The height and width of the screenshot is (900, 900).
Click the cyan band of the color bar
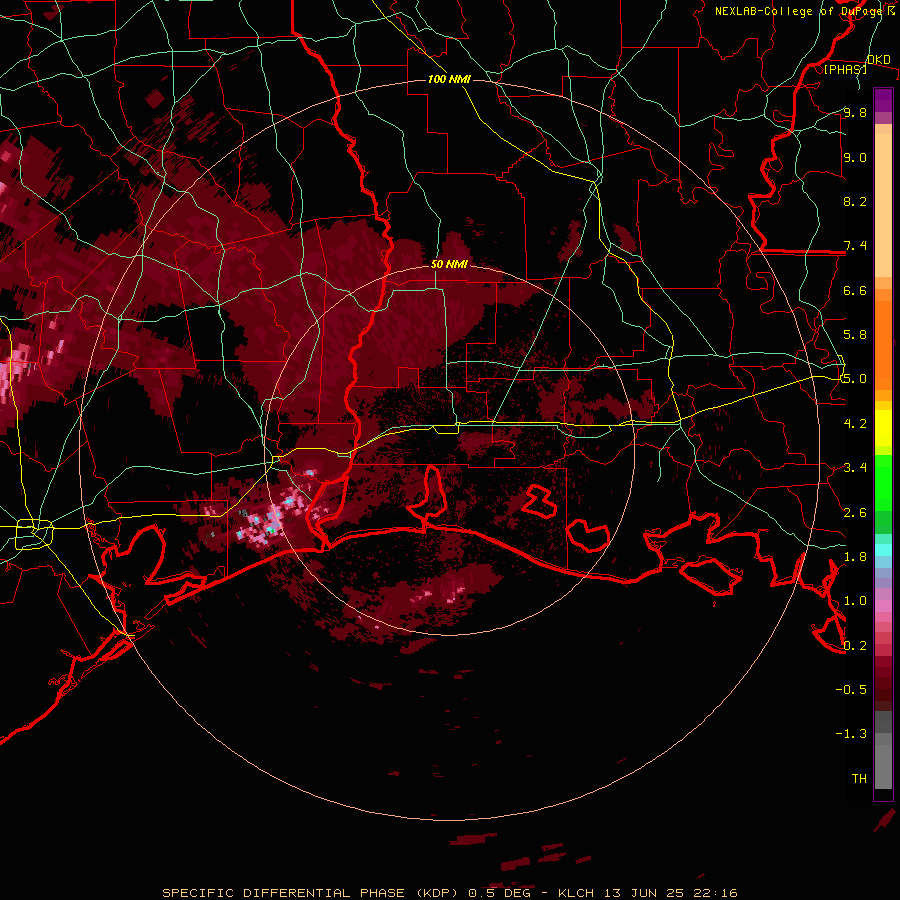(x=883, y=550)
